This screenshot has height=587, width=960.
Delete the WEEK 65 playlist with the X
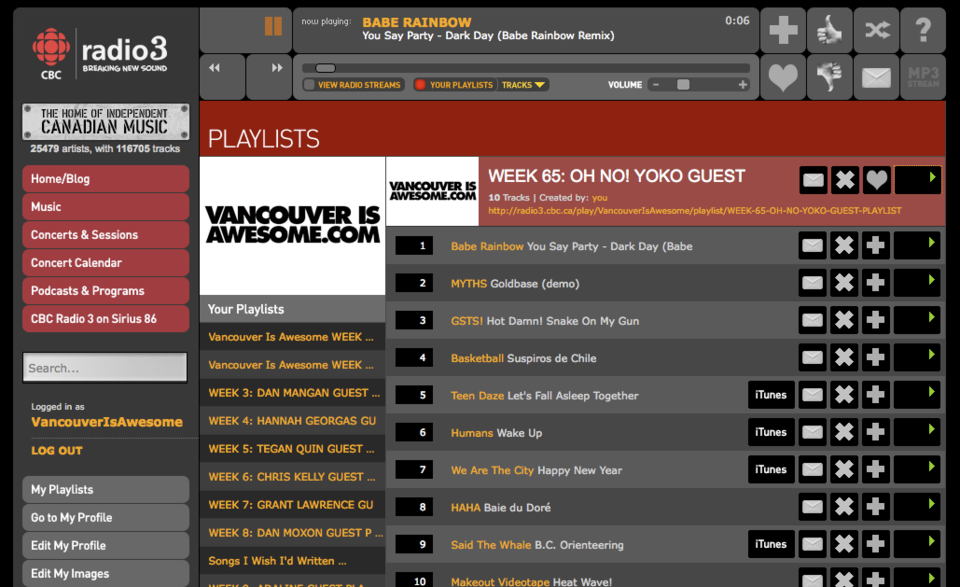click(845, 180)
